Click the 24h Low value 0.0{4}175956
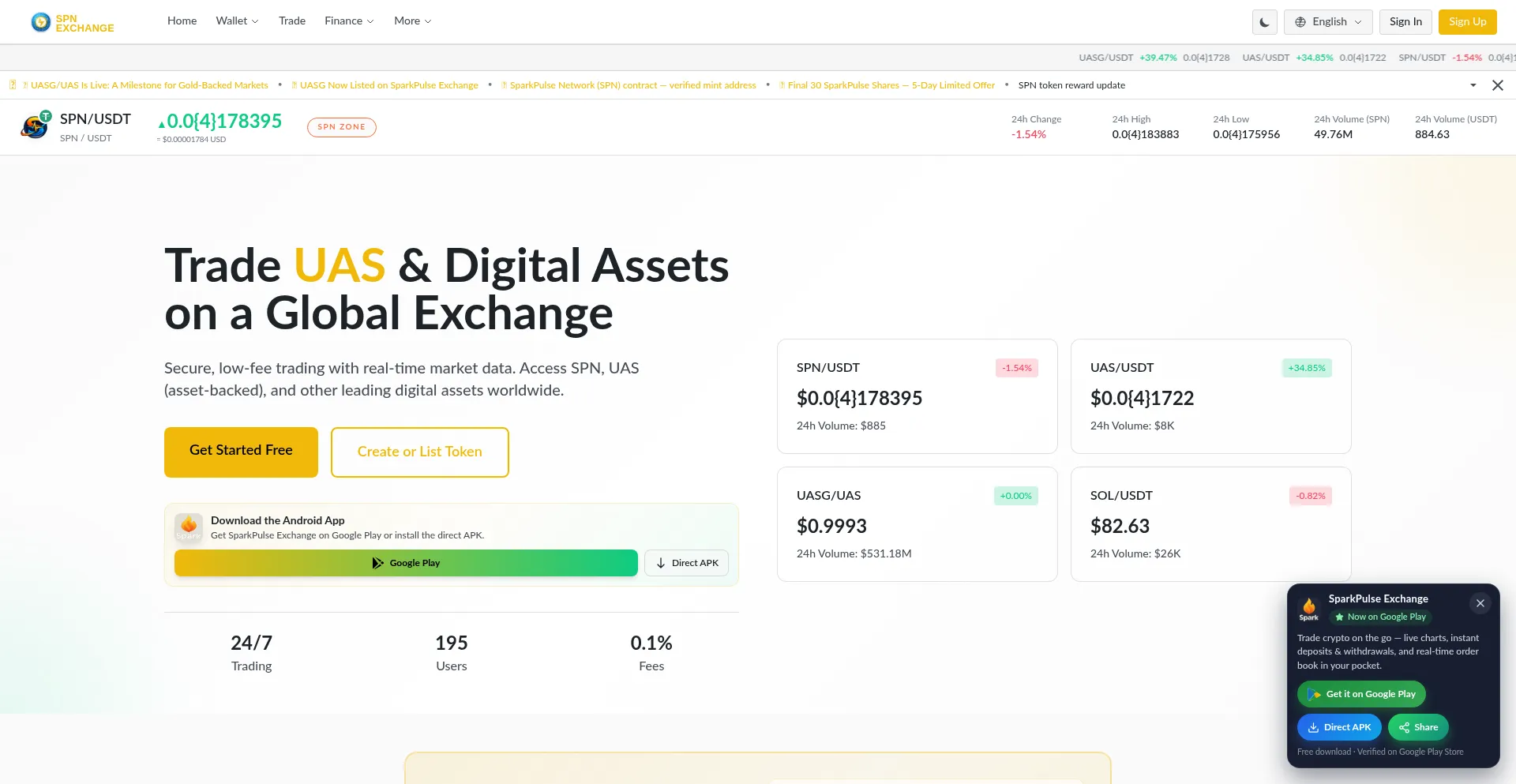1516x784 pixels. click(x=1246, y=135)
